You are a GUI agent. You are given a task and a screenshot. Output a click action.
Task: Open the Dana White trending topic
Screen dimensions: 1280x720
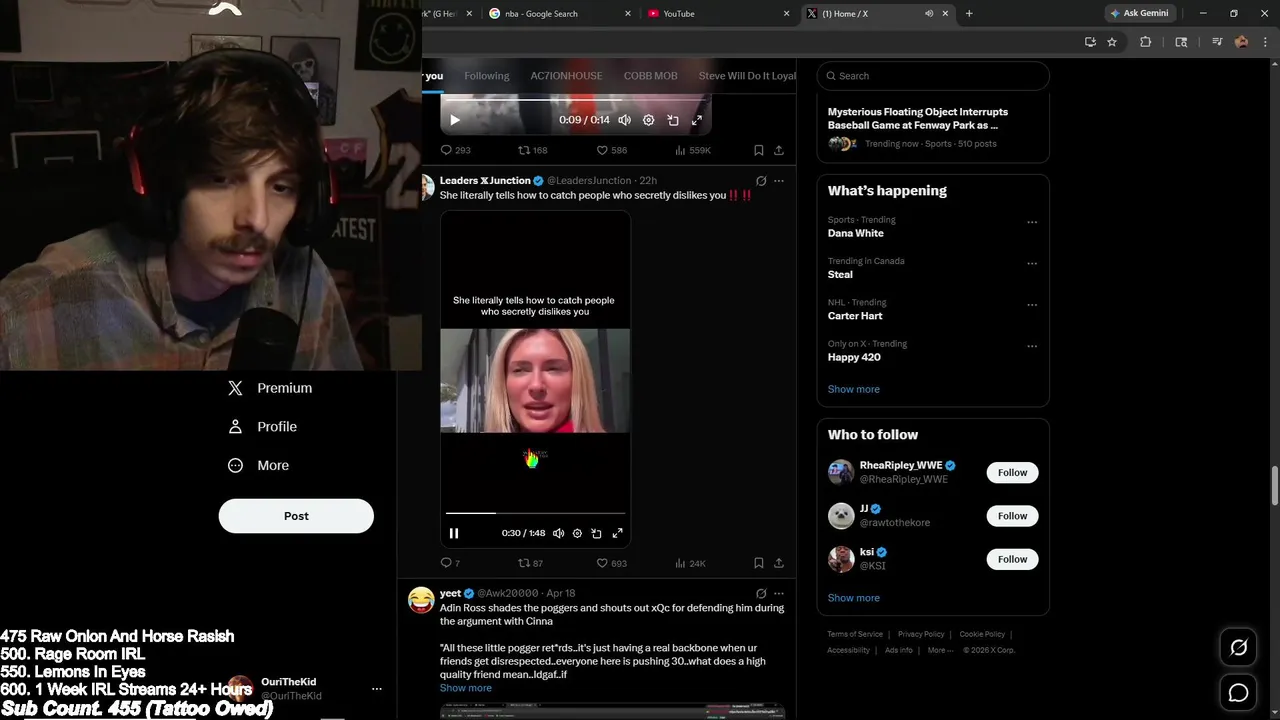(x=856, y=233)
